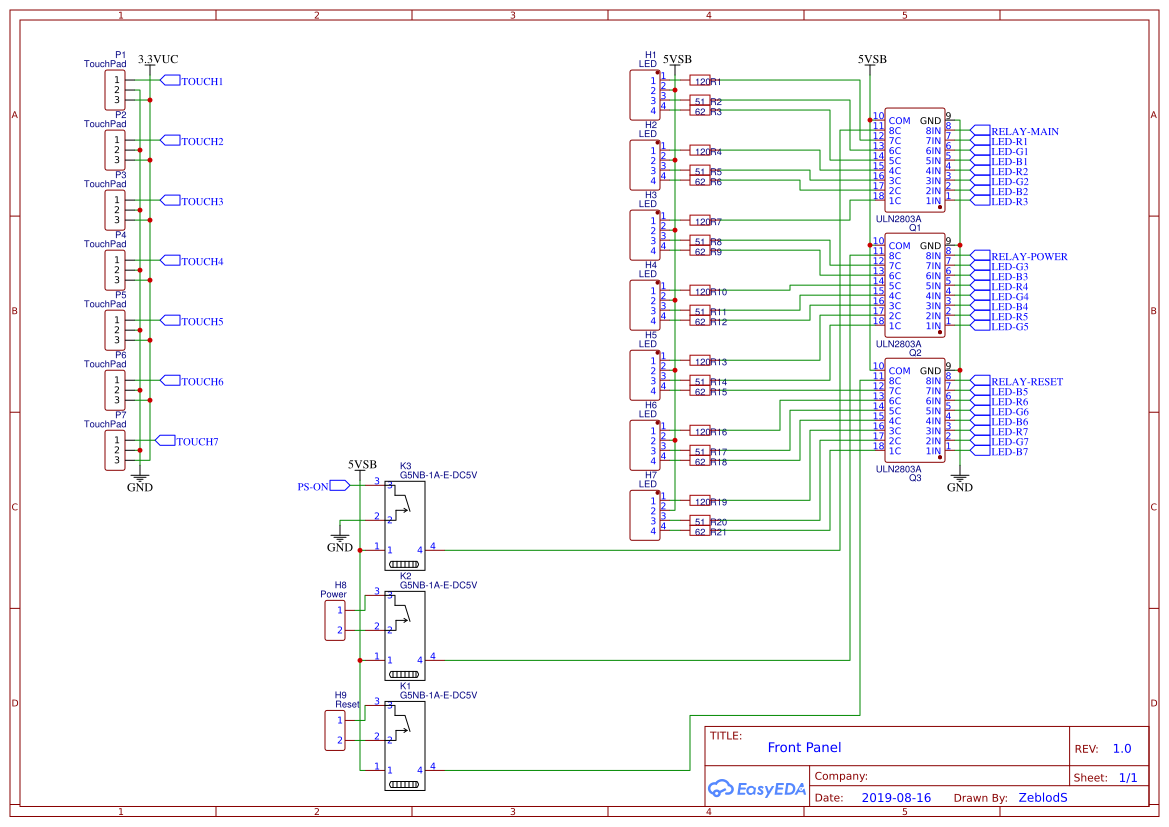Click the Front Panel title text
Viewport: 1169px width, 827px height.
804,747
